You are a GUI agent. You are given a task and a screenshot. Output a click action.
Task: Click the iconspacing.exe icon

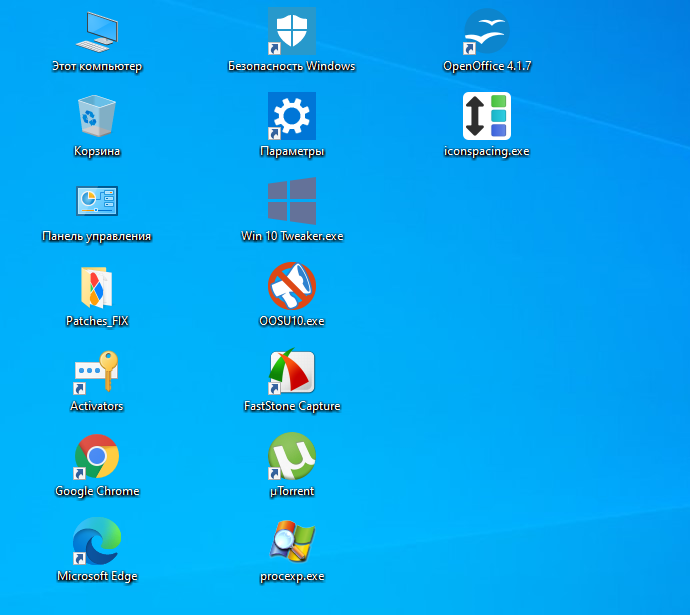click(487, 116)
